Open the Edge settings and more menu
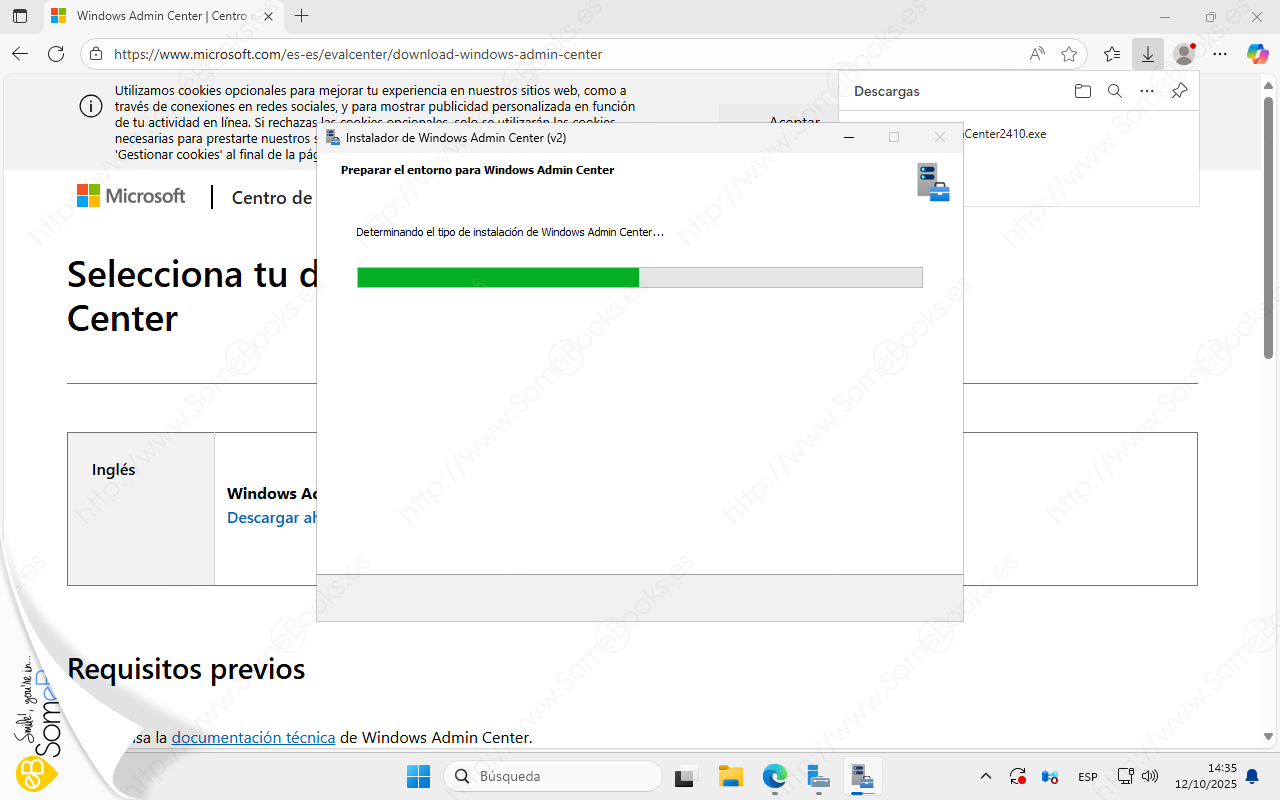The height and width of the screenshot is (800, 1280). 1220,54
